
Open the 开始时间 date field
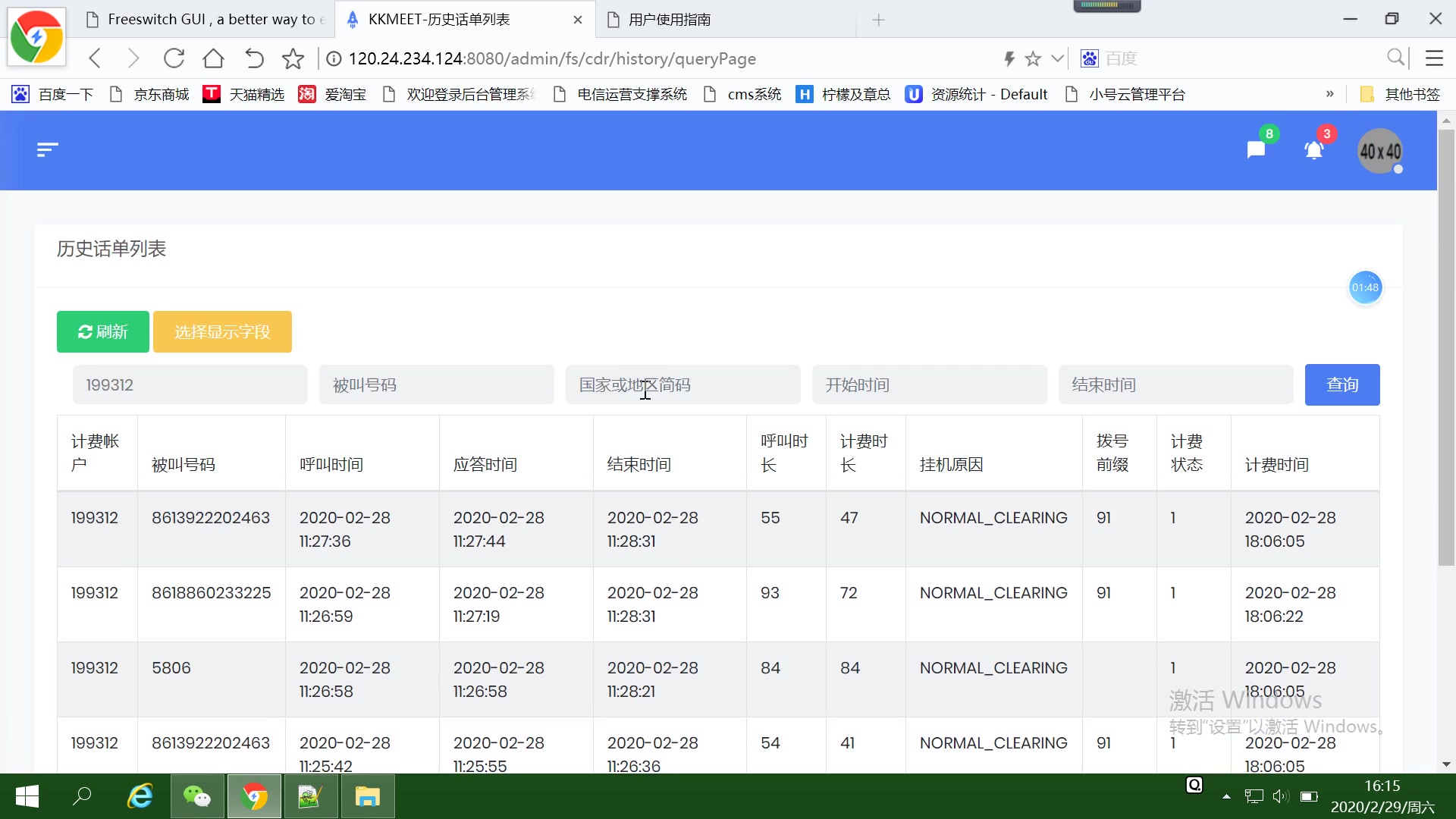(930, 385)
